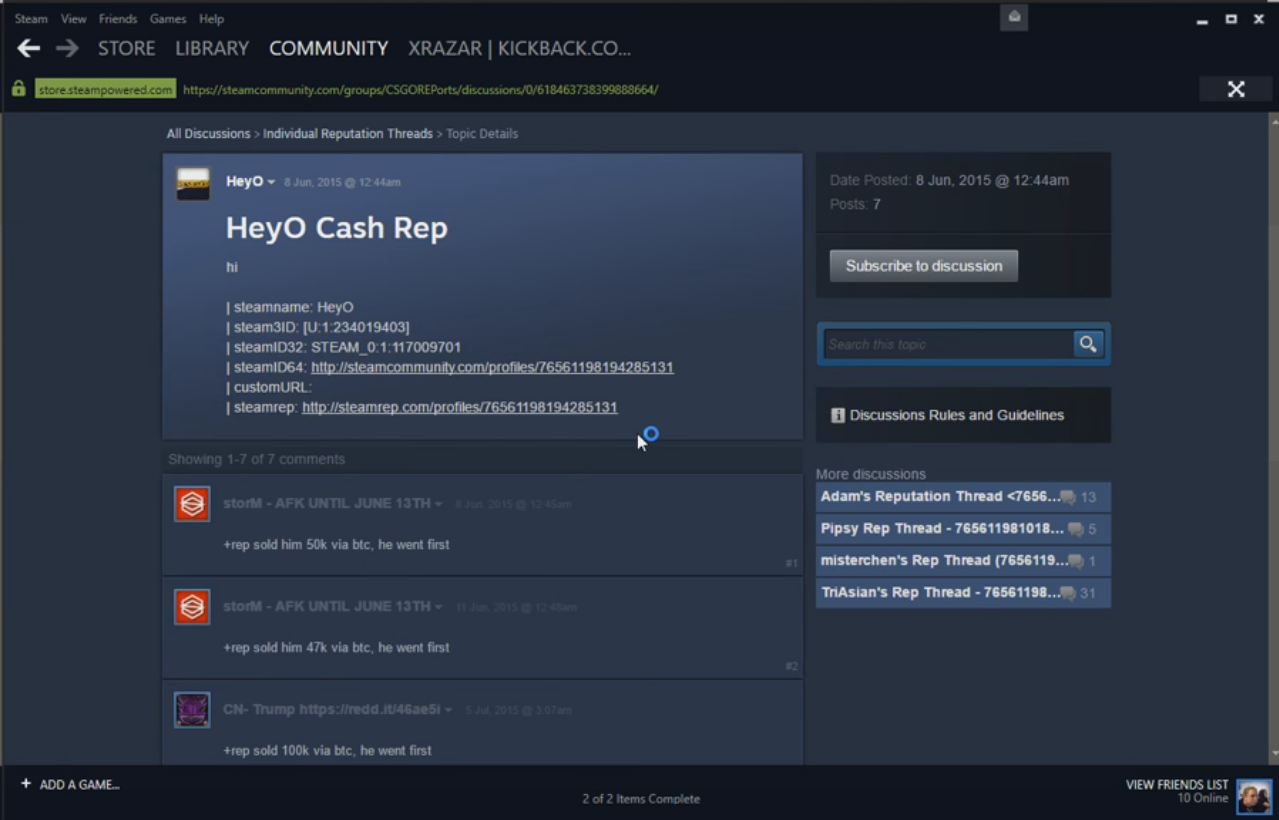Click the Search this topic field
The height and width of the screenshot is (820, 1279).
tap(947, 344)
